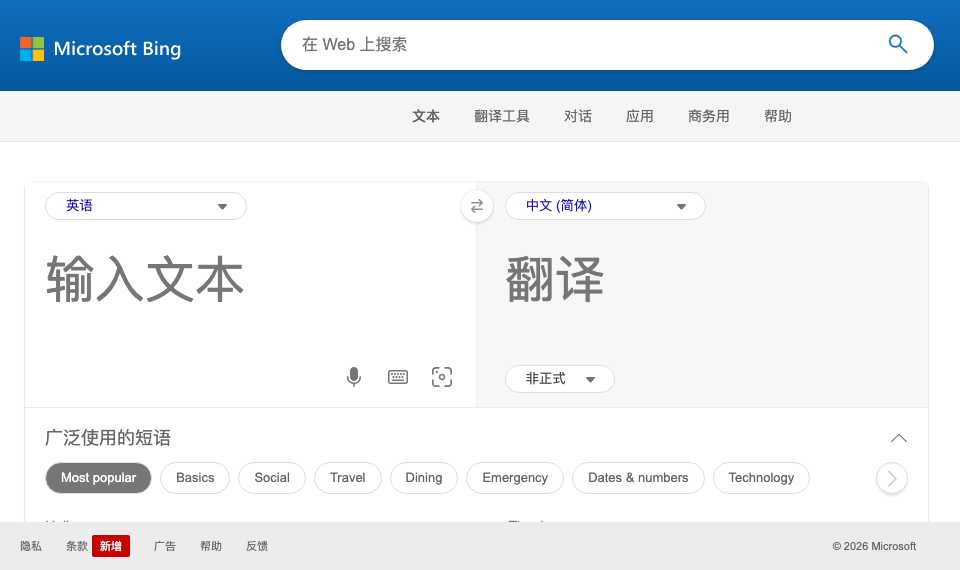This screenshot has width=960, height=570.
Task: Select Emergency phrase category
Action: tap(515, 478)
